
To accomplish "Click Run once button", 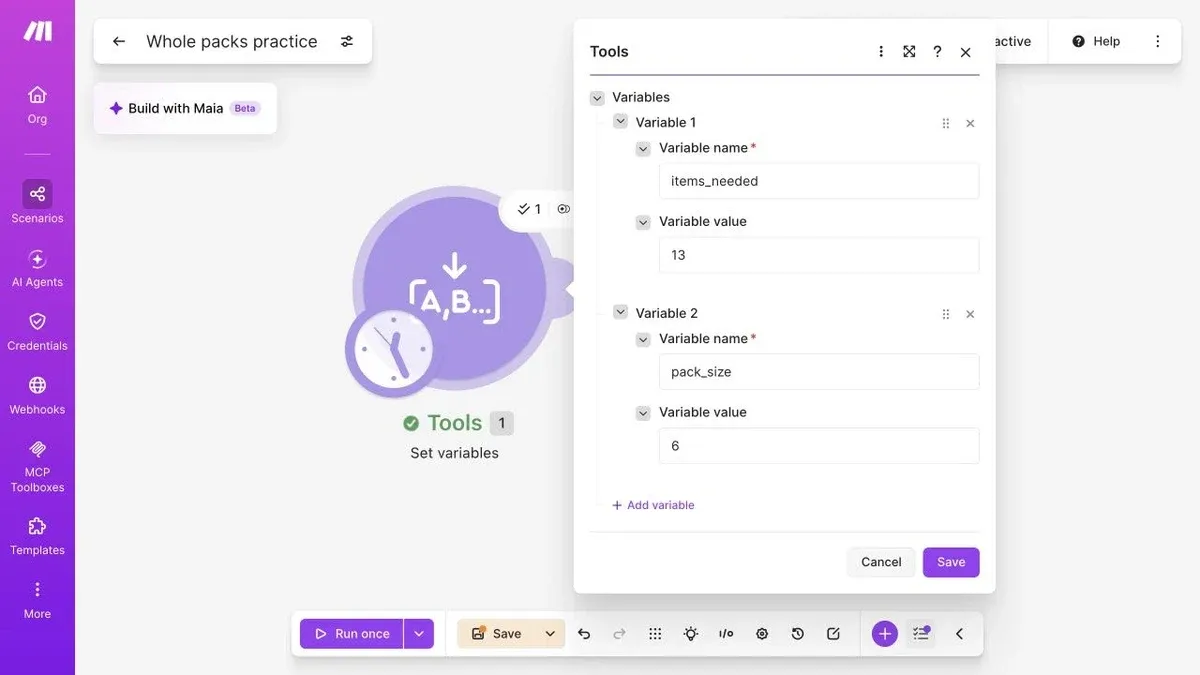I will pos(352,634).
